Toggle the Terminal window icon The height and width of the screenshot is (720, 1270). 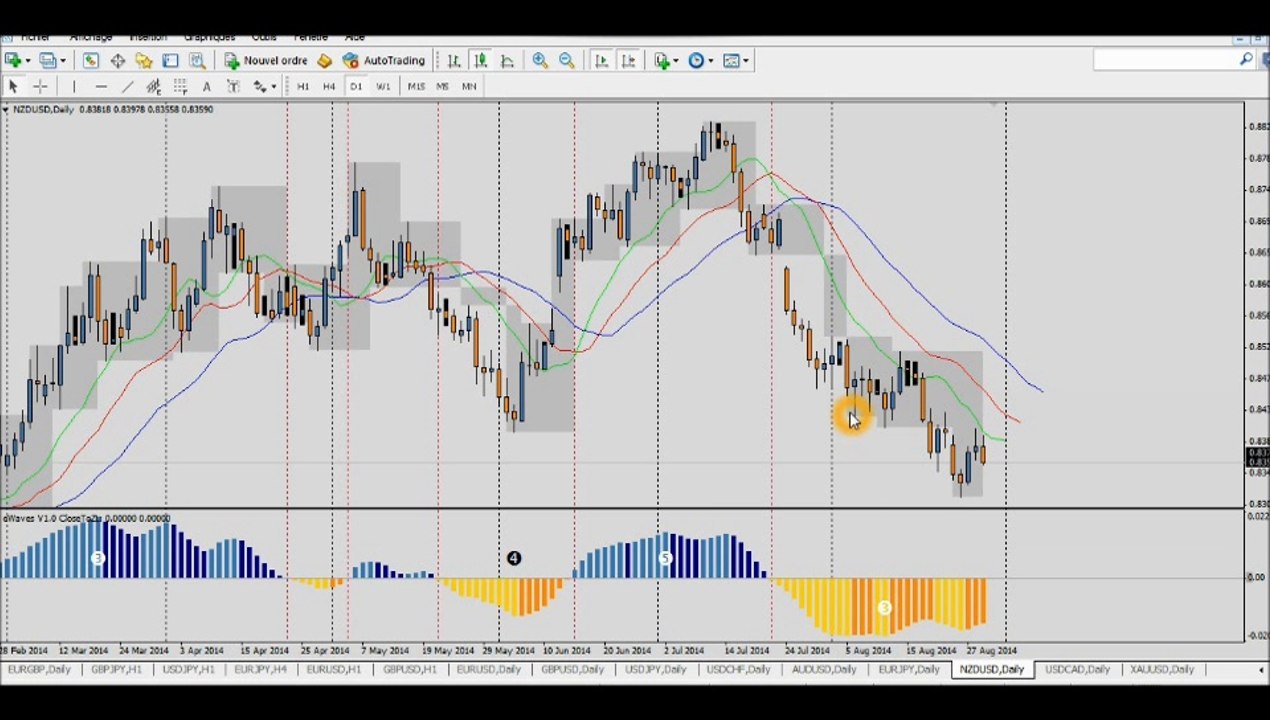pos(170,61)
